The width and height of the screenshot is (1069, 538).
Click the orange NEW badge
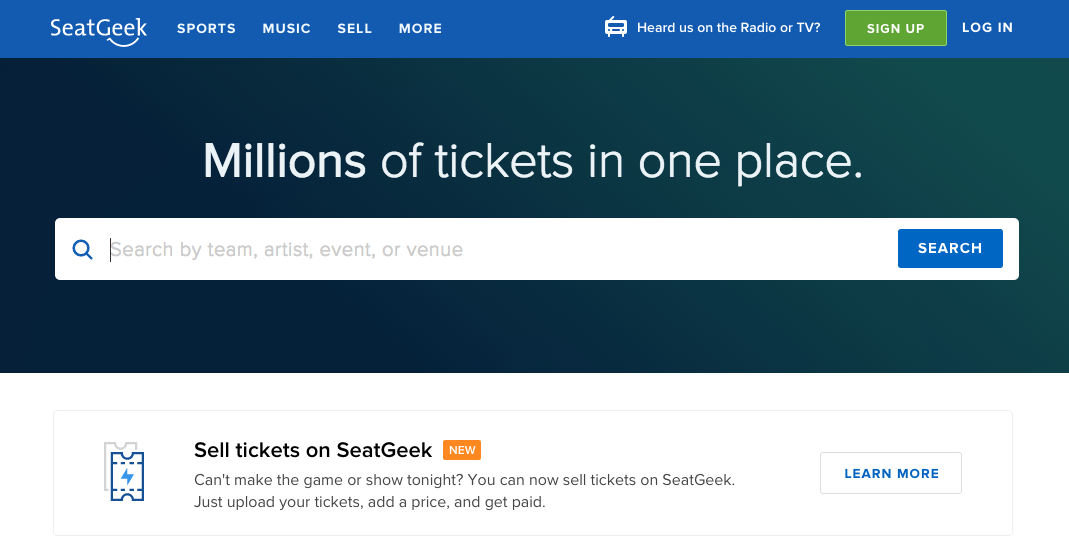point(462,450)
